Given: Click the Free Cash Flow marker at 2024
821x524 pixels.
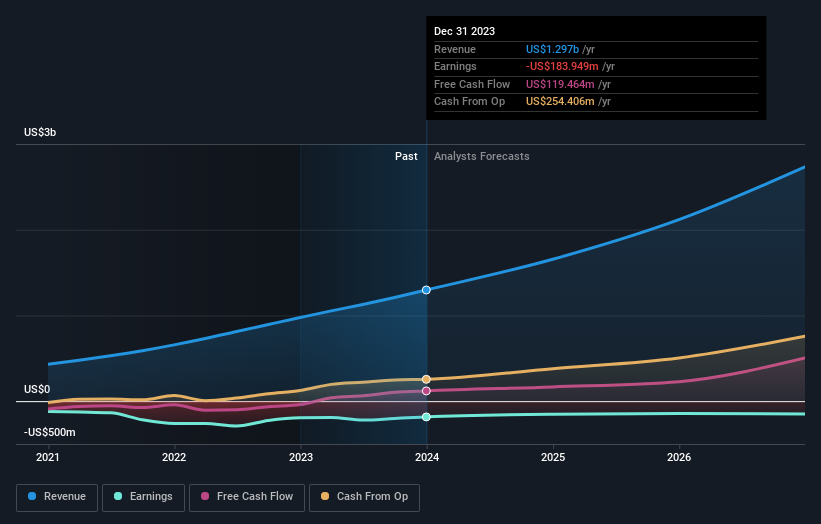Looking at the screenshot, I should (426, 391).
